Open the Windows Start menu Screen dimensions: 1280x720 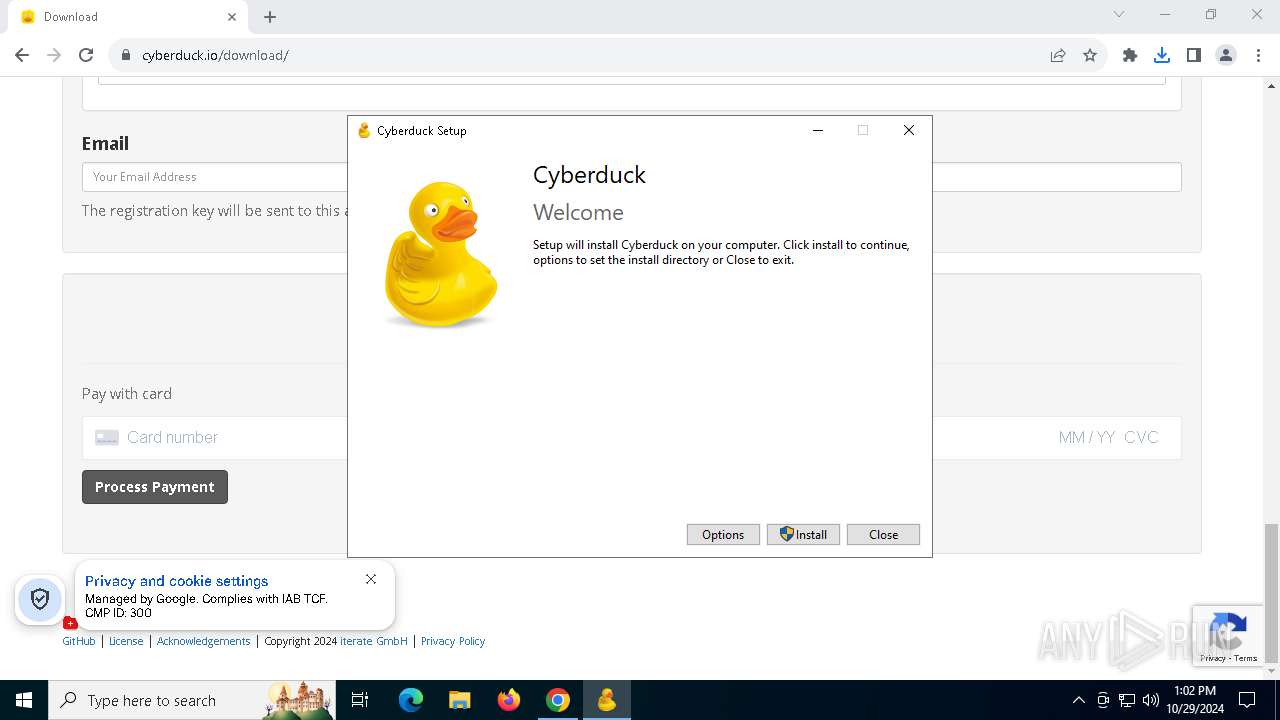[24, 700]
